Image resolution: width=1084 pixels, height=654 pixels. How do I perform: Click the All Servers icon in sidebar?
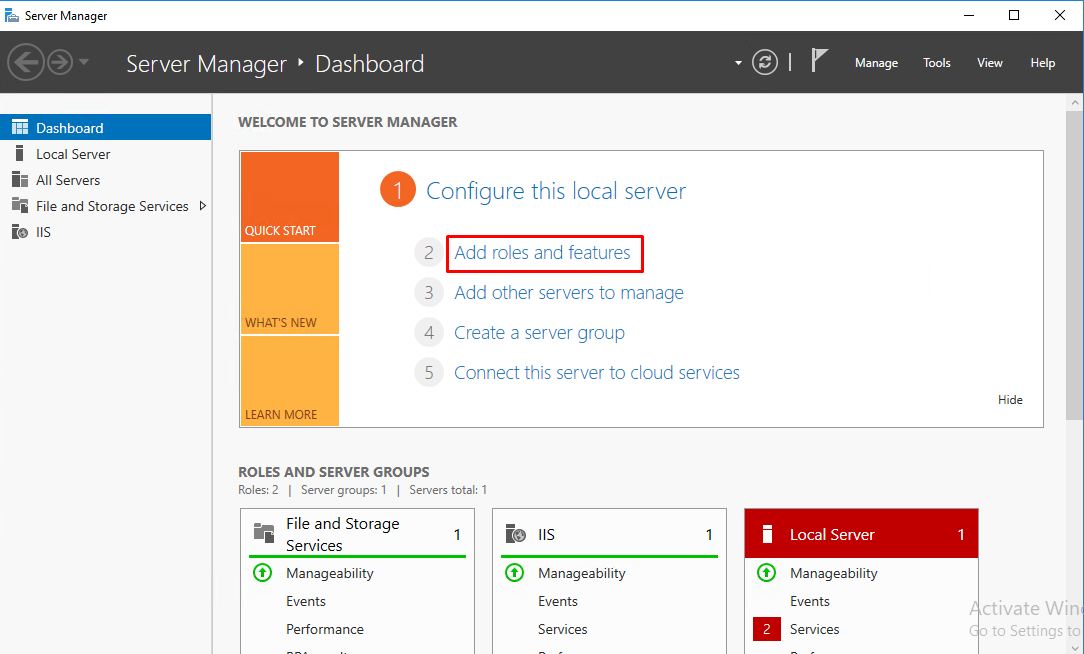click(x=20, y=180)
